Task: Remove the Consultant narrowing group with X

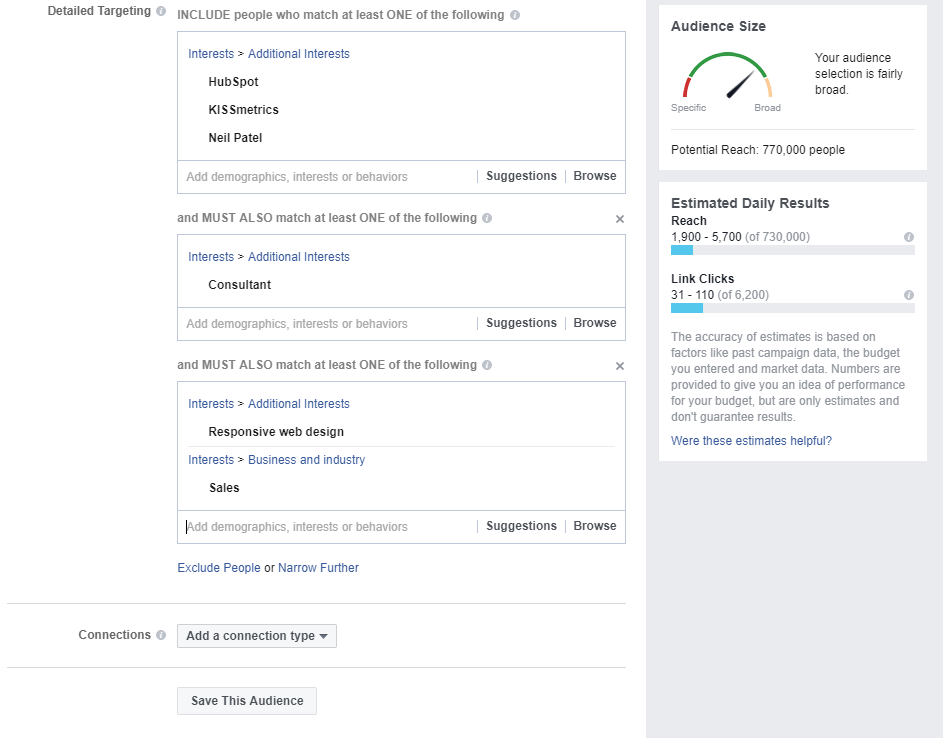Action: (x=620, y=219)
